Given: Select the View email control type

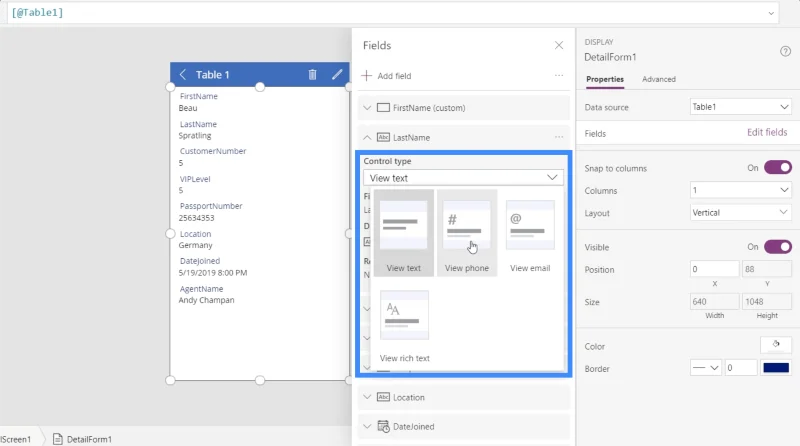Looking at the screenshot, I should coord(530,233).
